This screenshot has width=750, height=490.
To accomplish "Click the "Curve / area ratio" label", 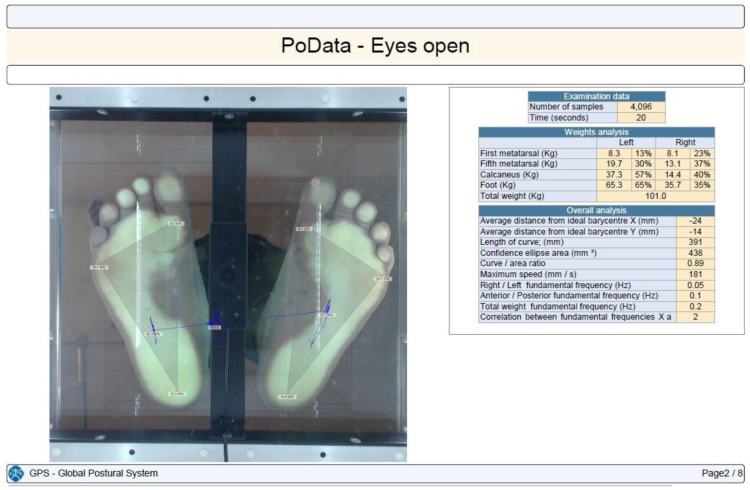I will 513,264.
